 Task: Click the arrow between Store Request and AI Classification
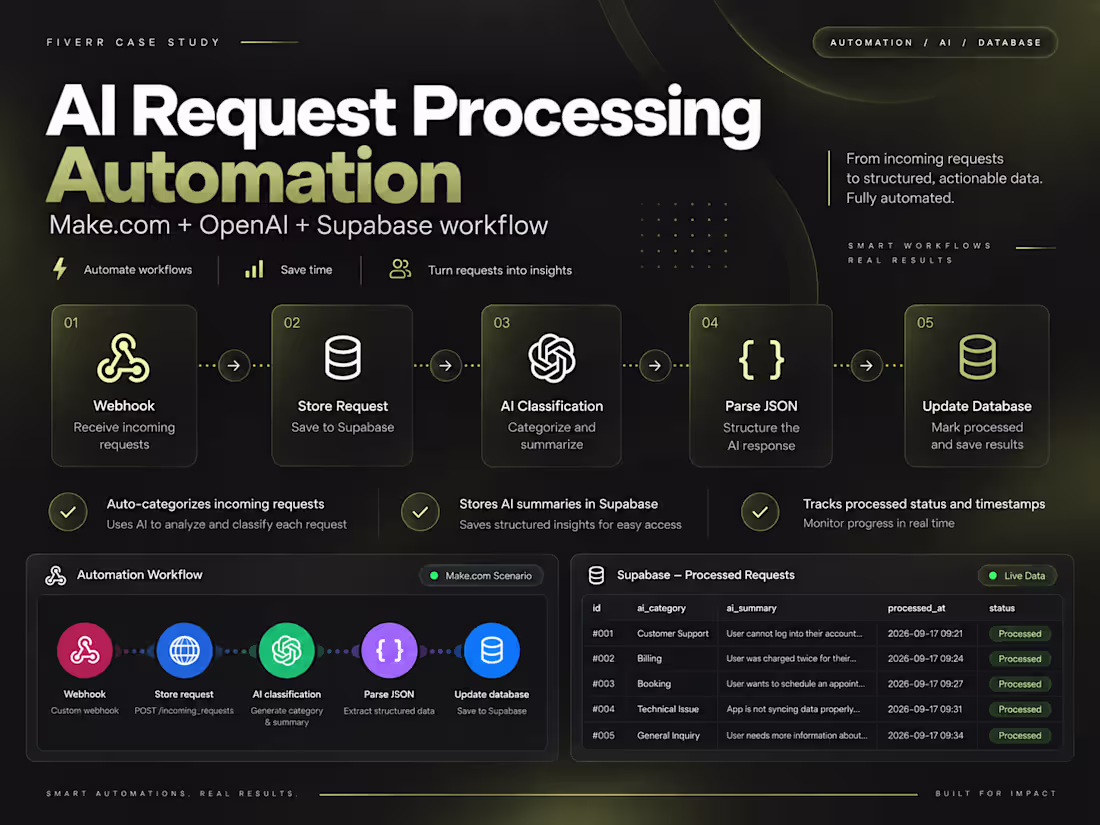(445, 365)
